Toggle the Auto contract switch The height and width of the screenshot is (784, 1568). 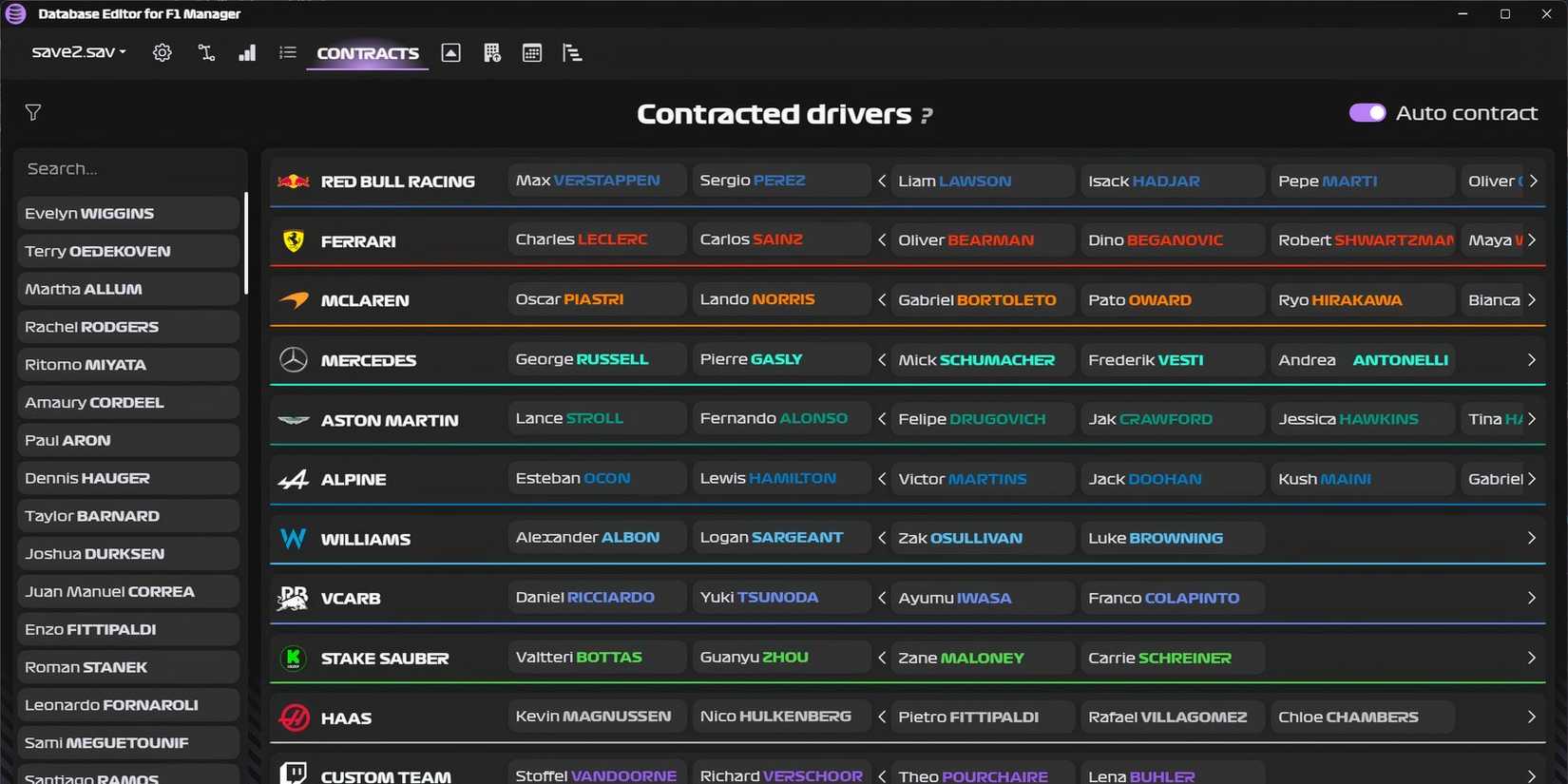[x=1367, y=113]
